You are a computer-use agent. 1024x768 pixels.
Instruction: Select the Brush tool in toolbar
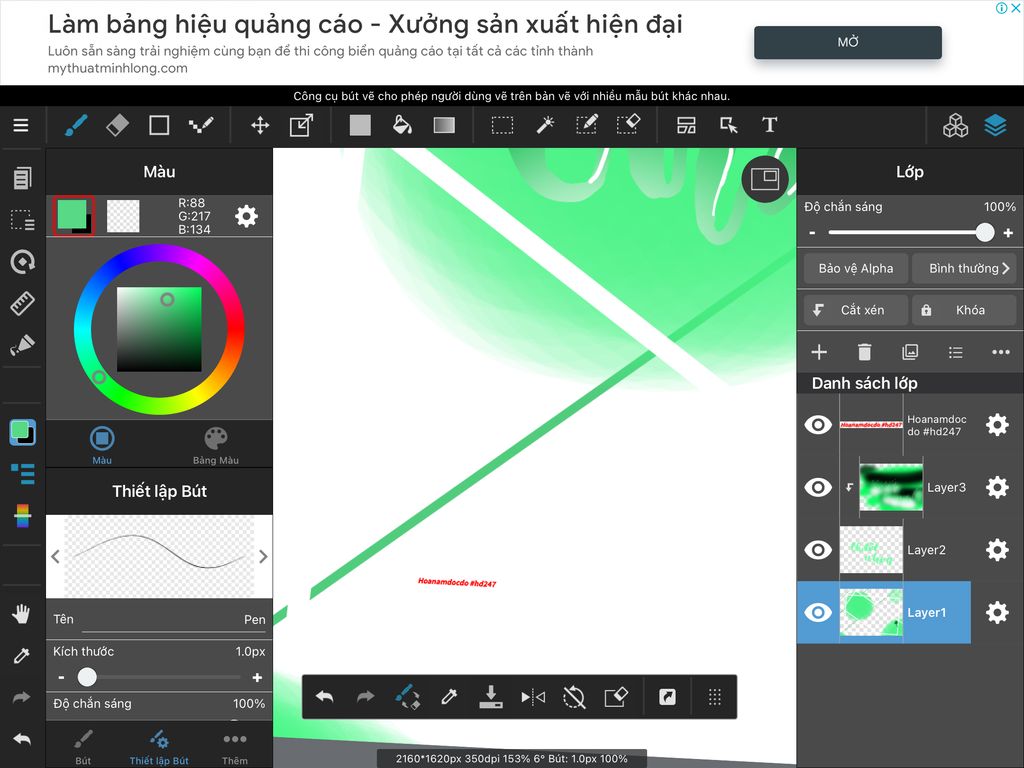[x=76, y=125]
